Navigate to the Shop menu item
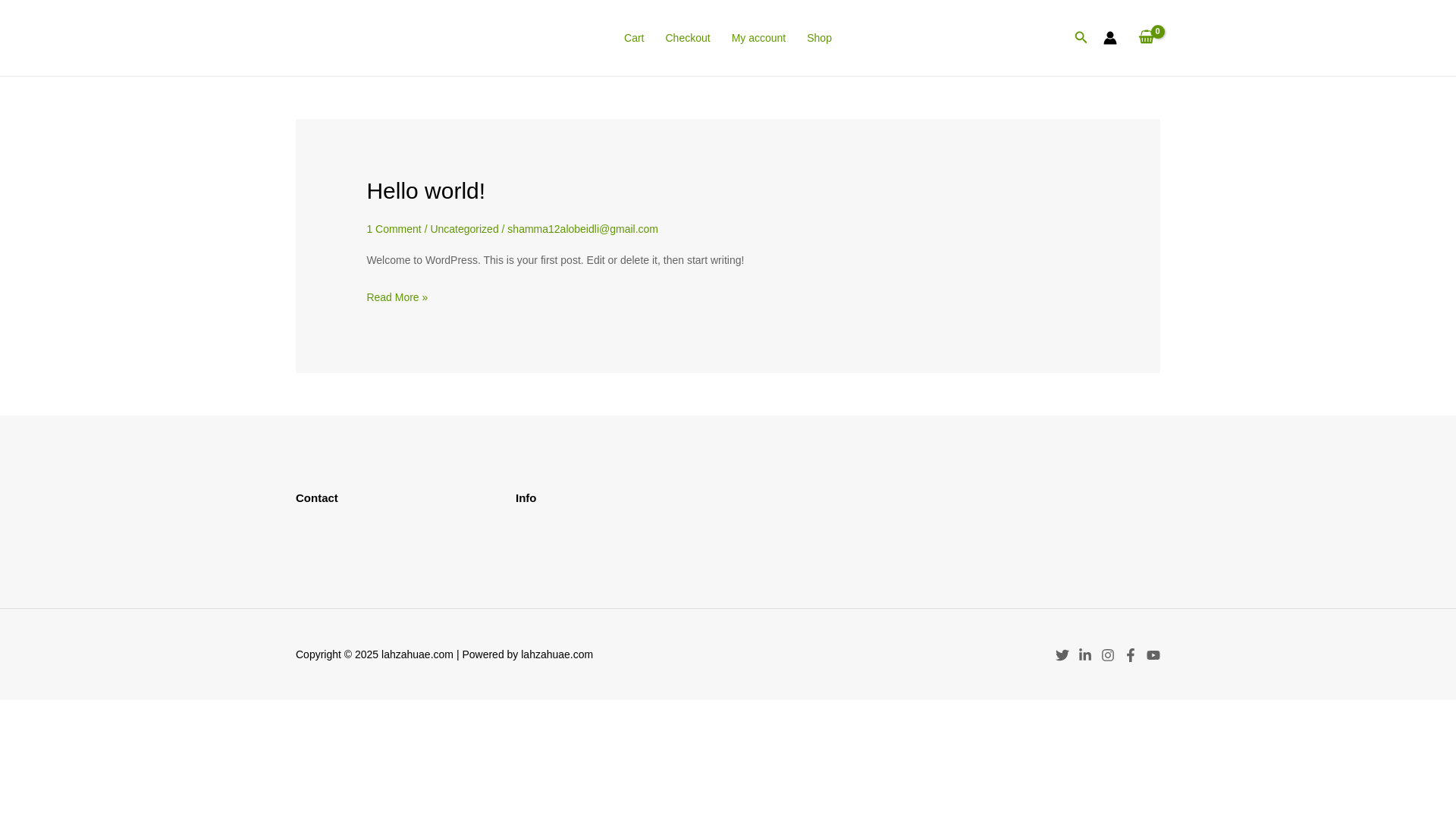The height and width of the screenshot is (819, 1456). (x=819, y=38)
